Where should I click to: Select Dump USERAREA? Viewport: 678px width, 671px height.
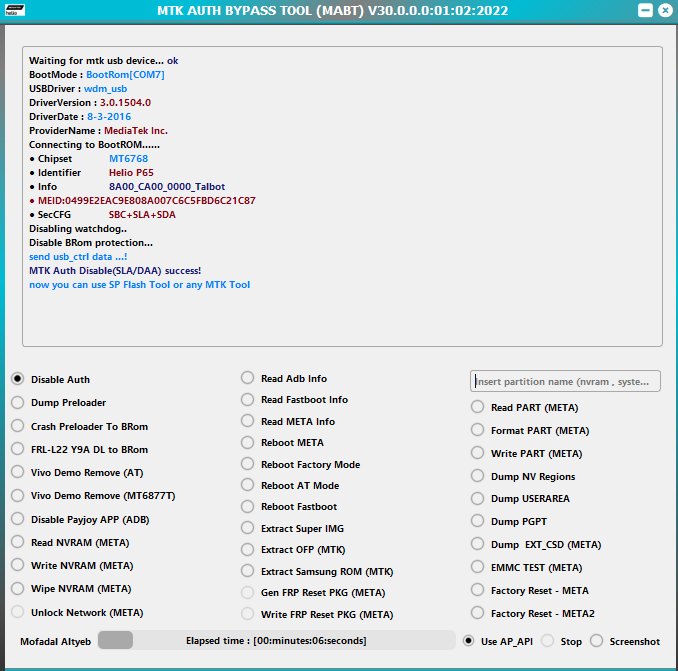[x=477, y=498]
